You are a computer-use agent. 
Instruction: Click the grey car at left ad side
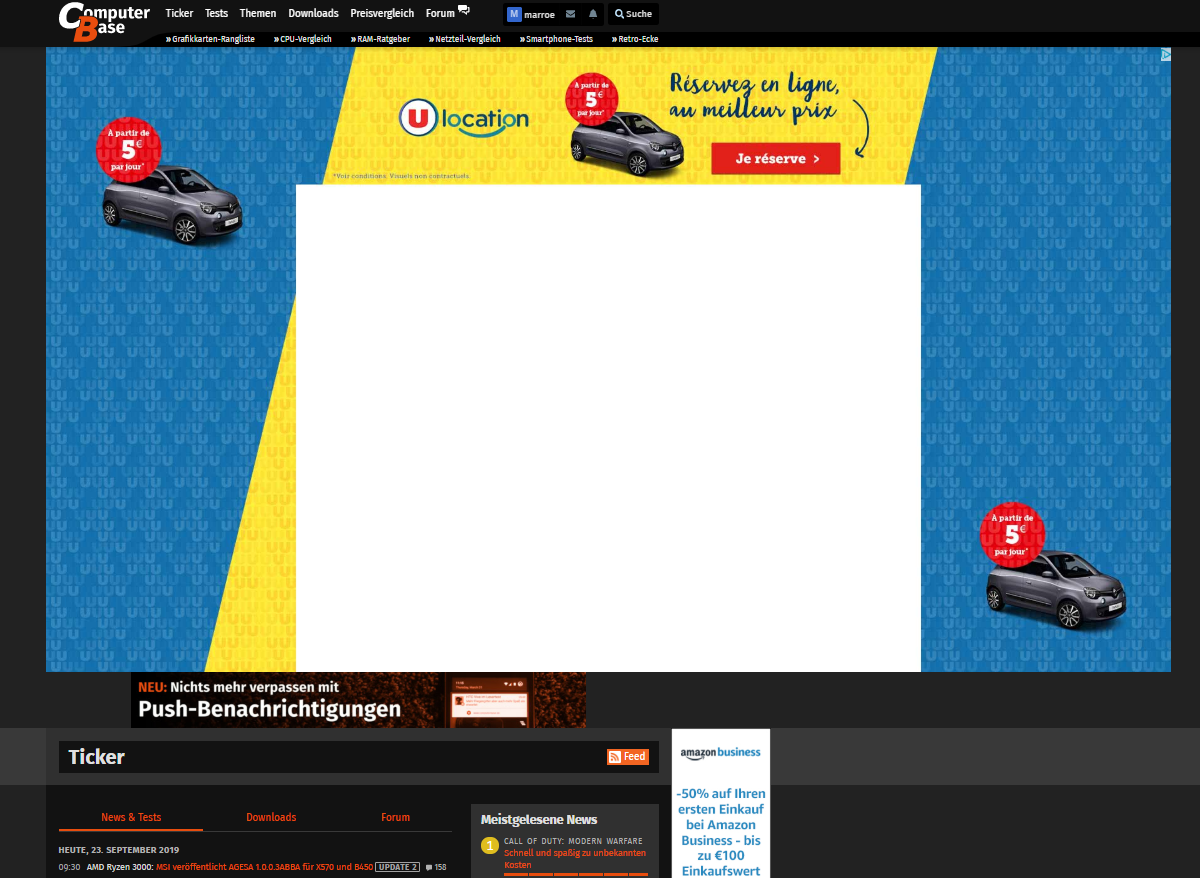173,204
